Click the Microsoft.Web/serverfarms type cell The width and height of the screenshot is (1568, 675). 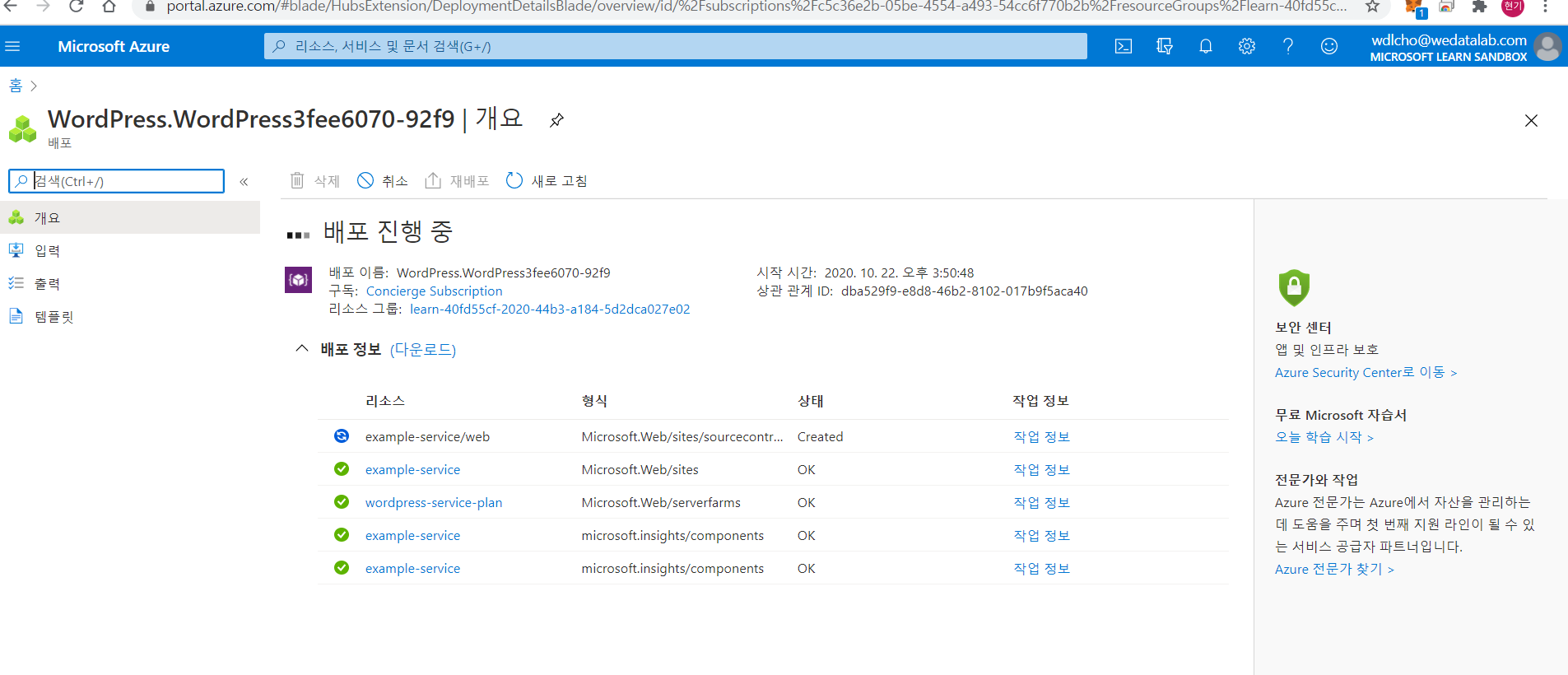pyautogui.click(x=661, y=502)
